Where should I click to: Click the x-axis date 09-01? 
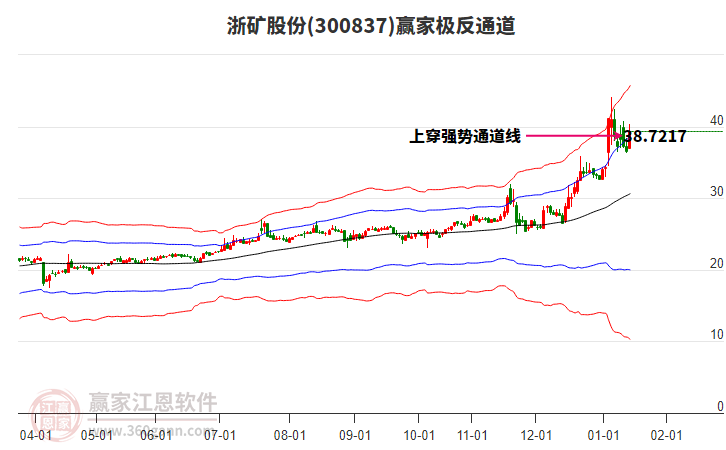(x=355, y=435)
